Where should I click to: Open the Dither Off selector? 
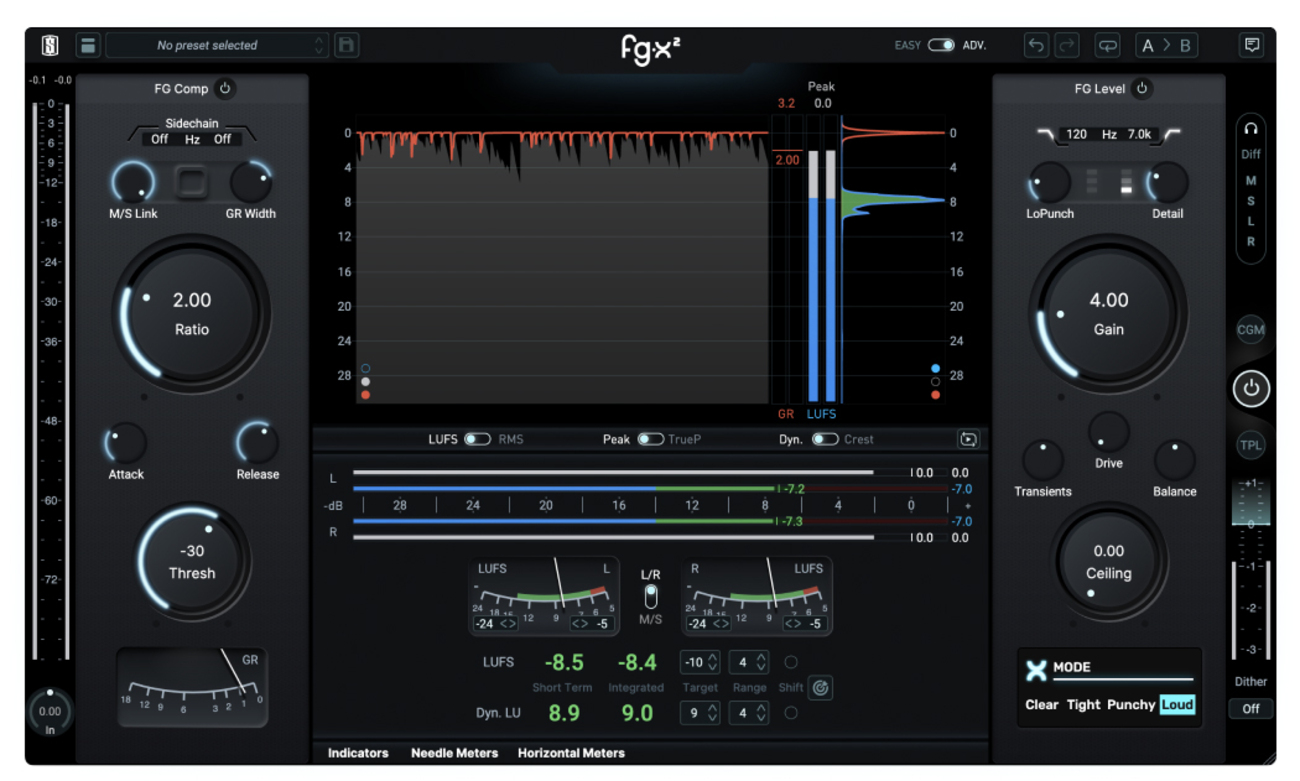(x=1250, y=708)
